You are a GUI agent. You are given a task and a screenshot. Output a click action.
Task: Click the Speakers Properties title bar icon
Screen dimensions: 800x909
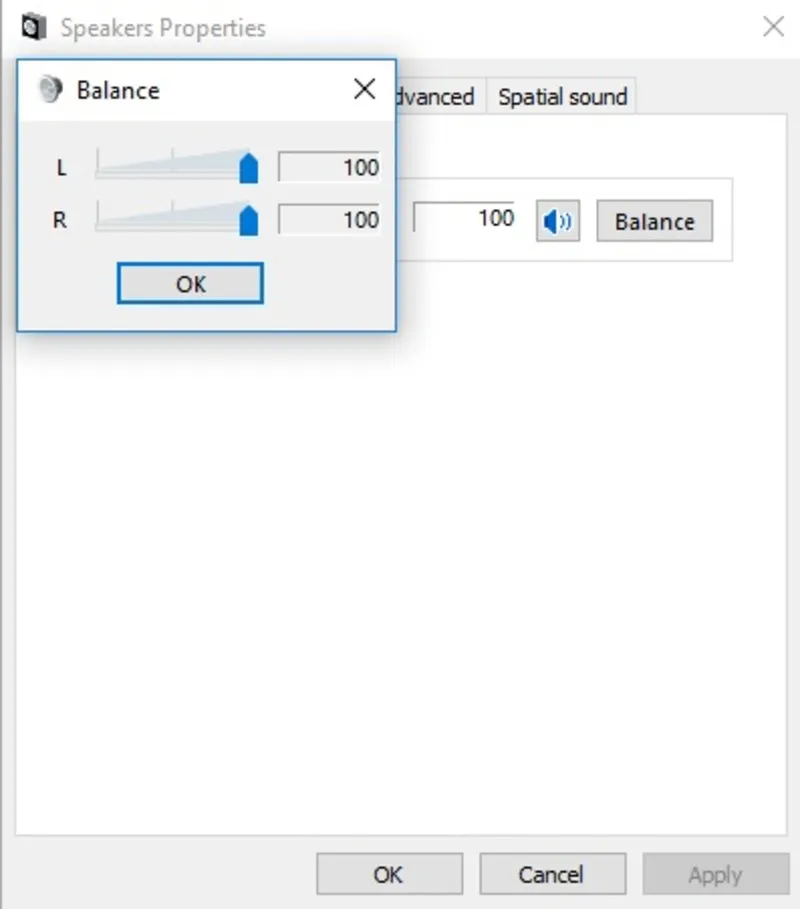34,27
